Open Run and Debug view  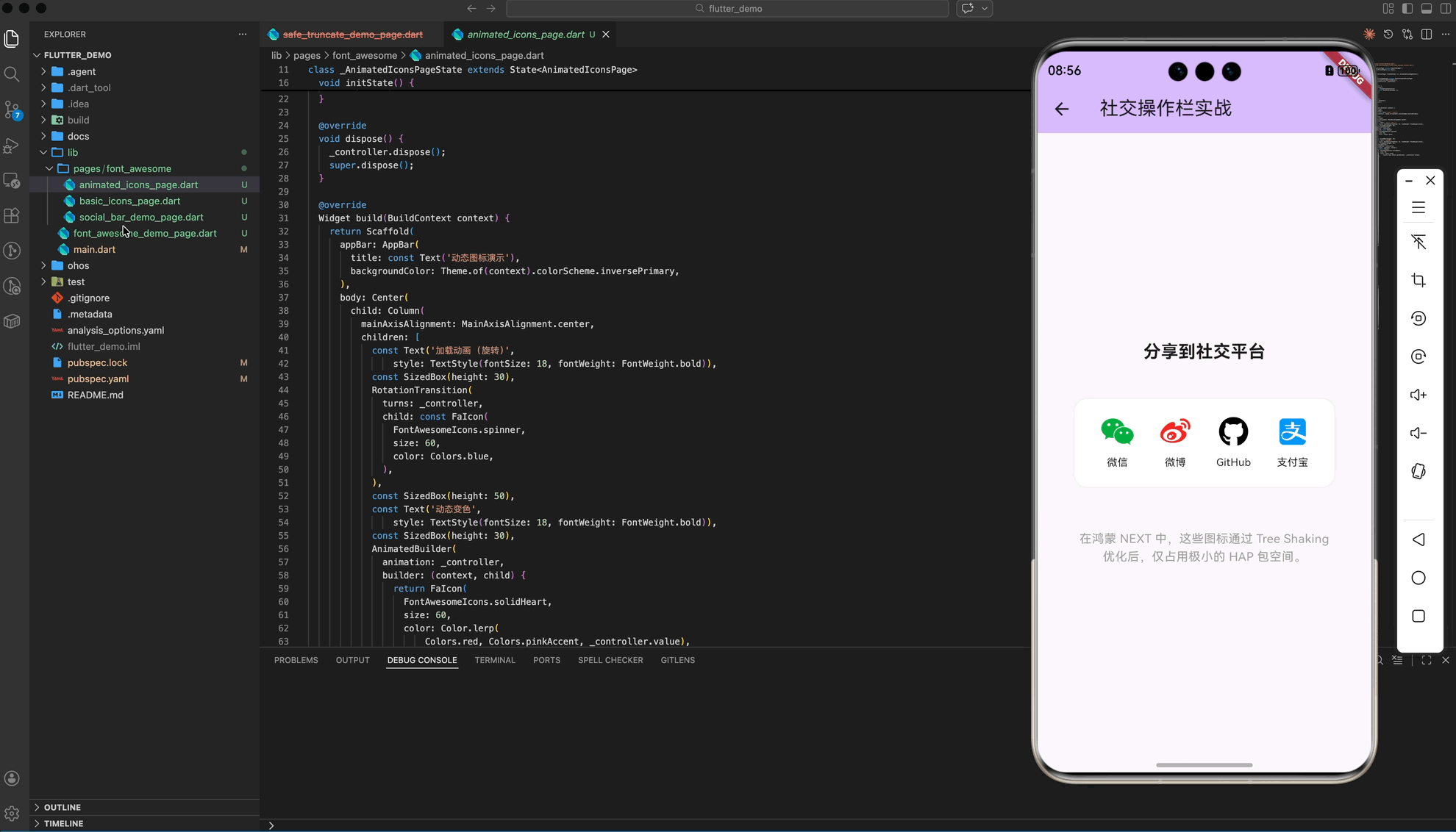coord(12,146)
